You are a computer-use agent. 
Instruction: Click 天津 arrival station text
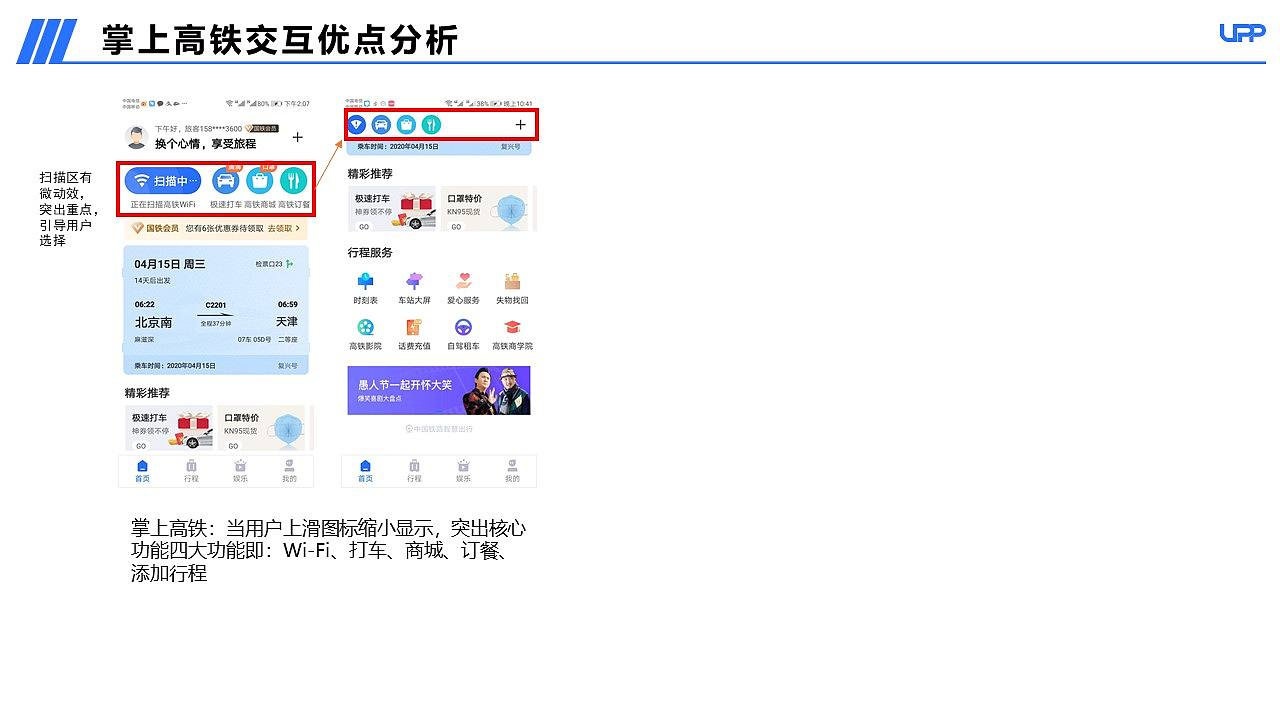(x=287, y=322)
